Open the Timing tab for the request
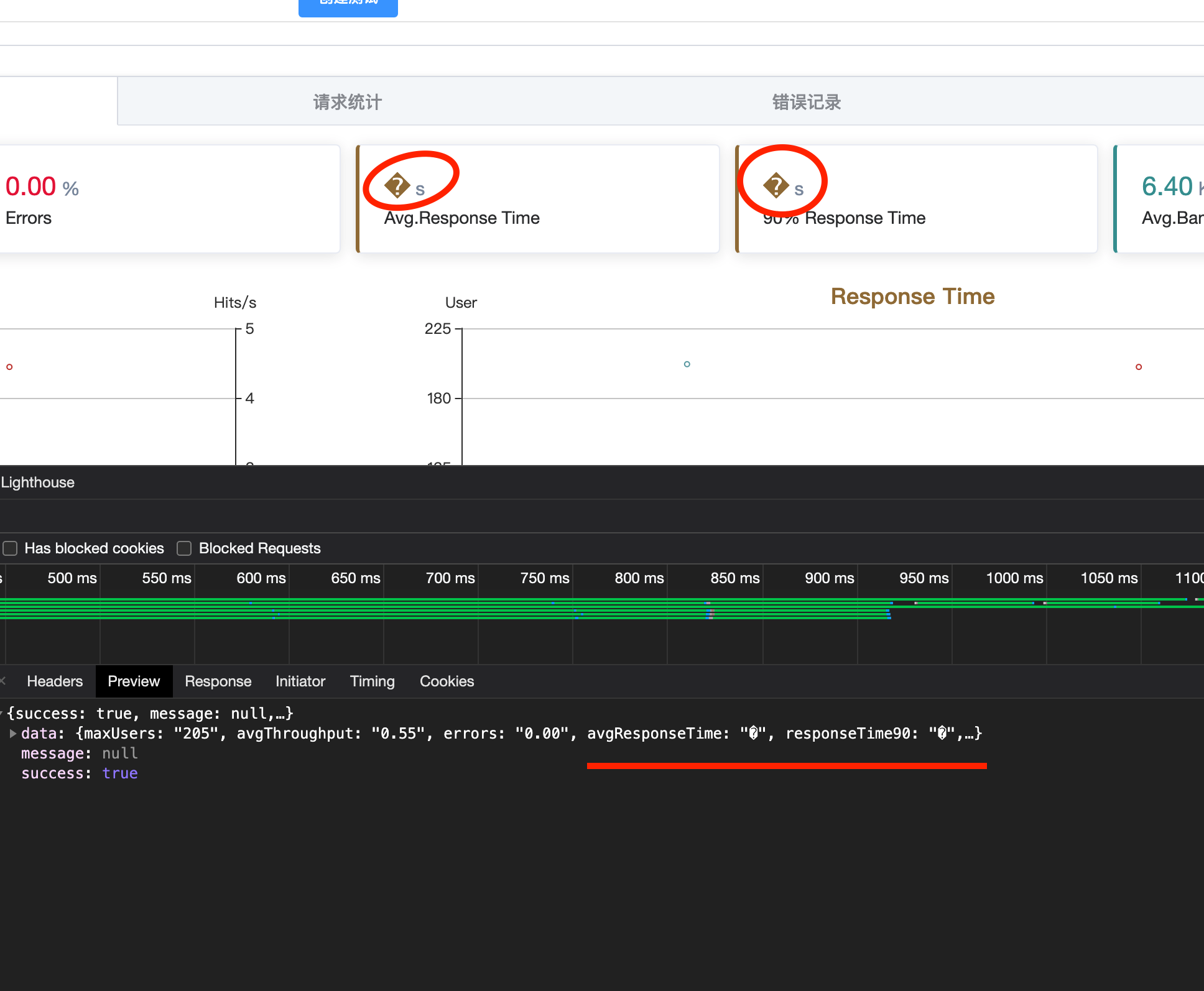This screenshot has height=991, width=1204. click(x=371, y=681)
